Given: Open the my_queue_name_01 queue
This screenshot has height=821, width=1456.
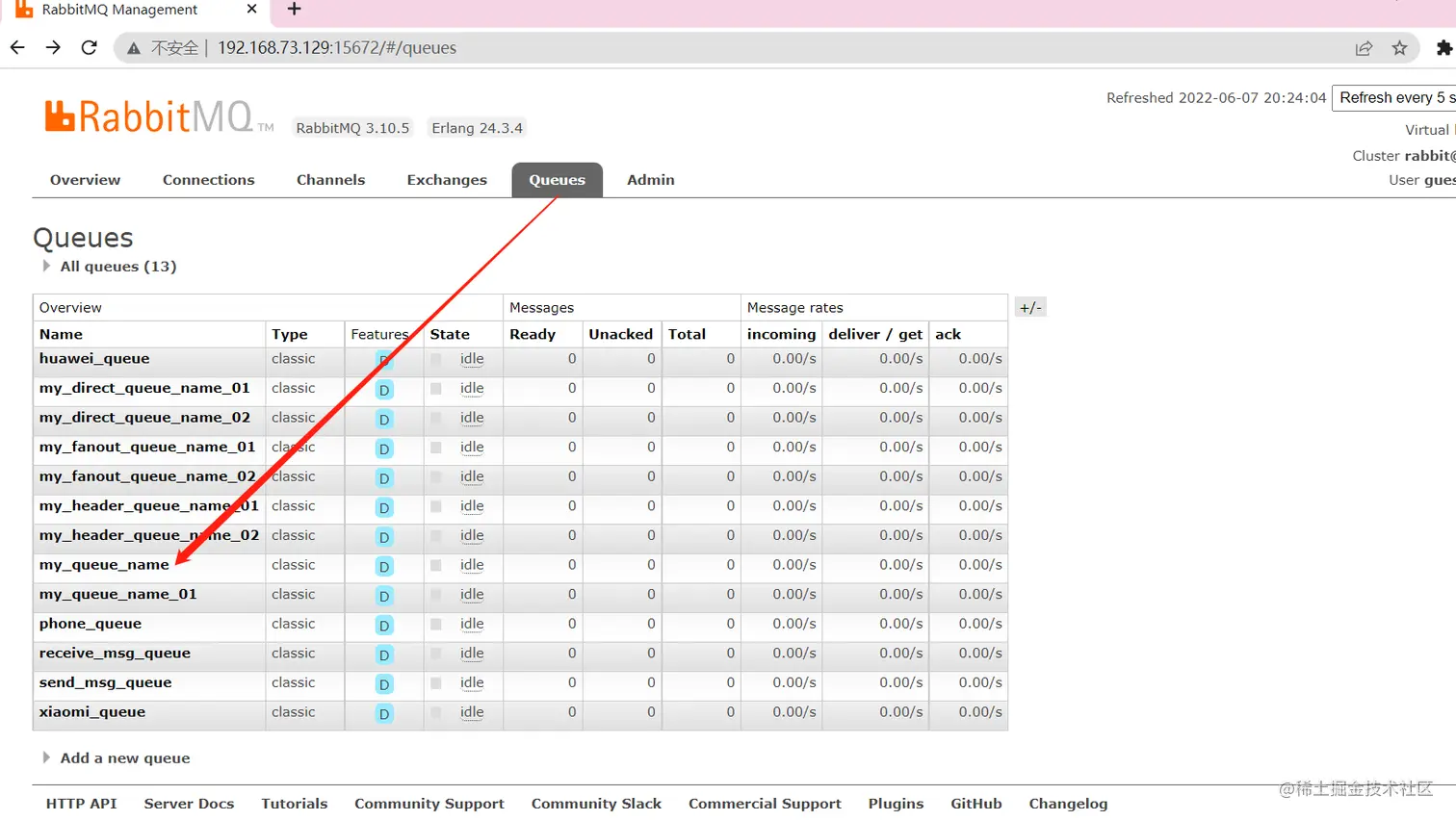Looking at the screenshot, I should [x=117, y=595].
